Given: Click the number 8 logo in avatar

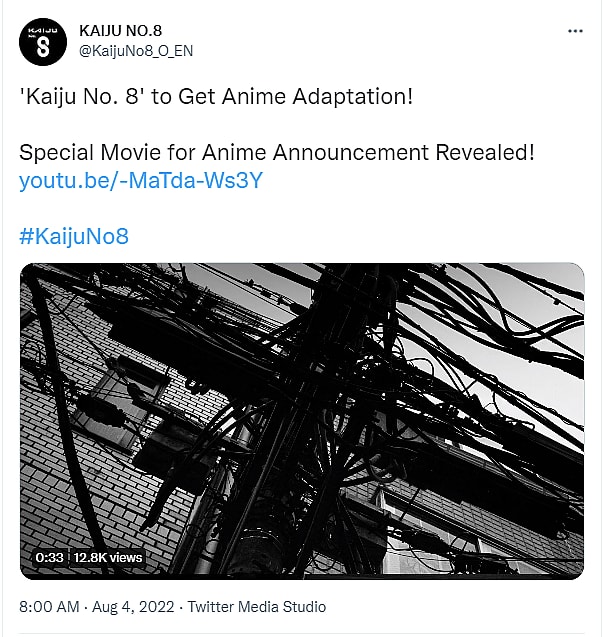Looking at the screenshot, I should click(x=42, y=45).
